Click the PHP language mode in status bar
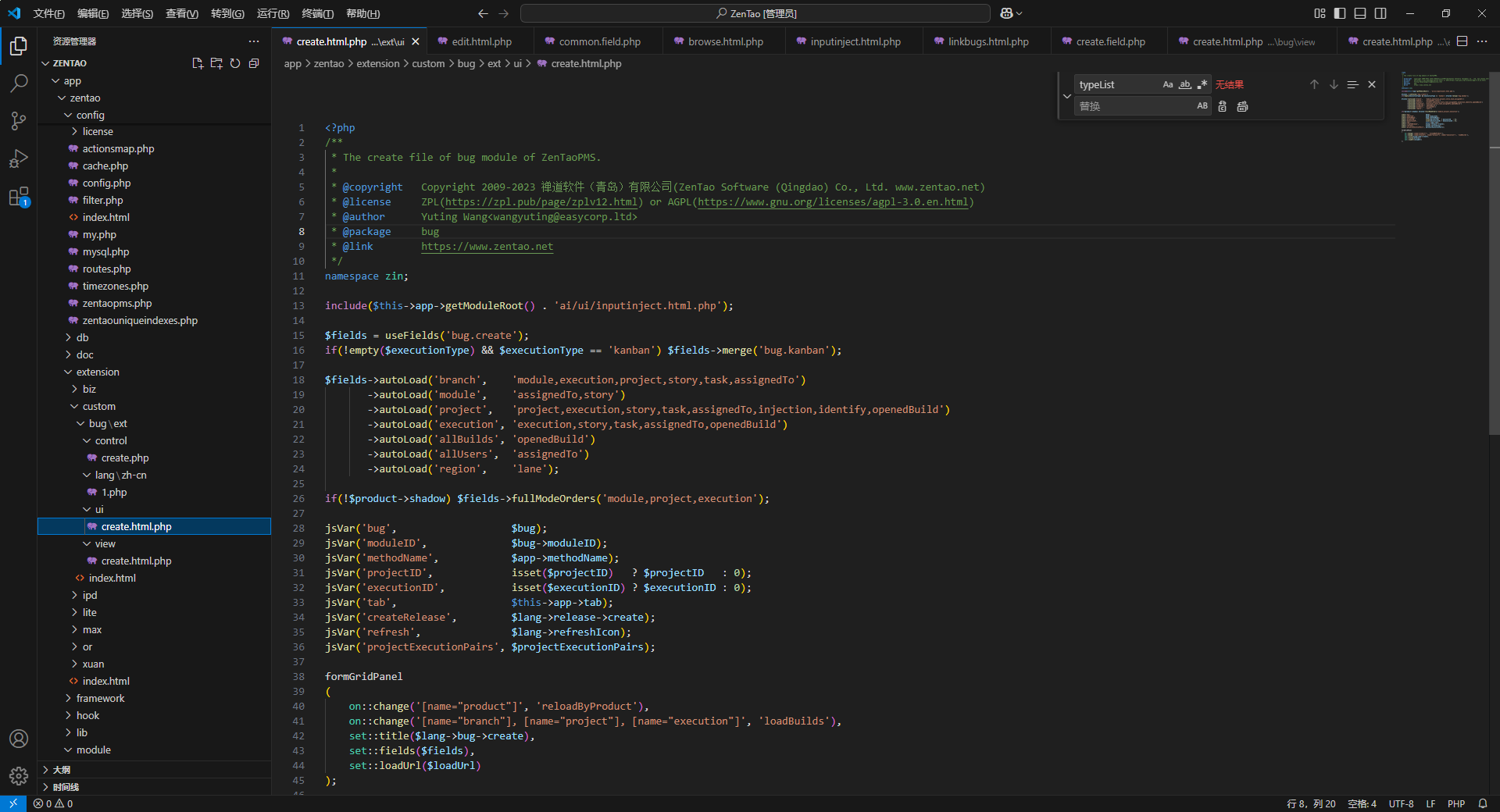This screenshot has width=1500, height=812. (x=1455, y=803)
